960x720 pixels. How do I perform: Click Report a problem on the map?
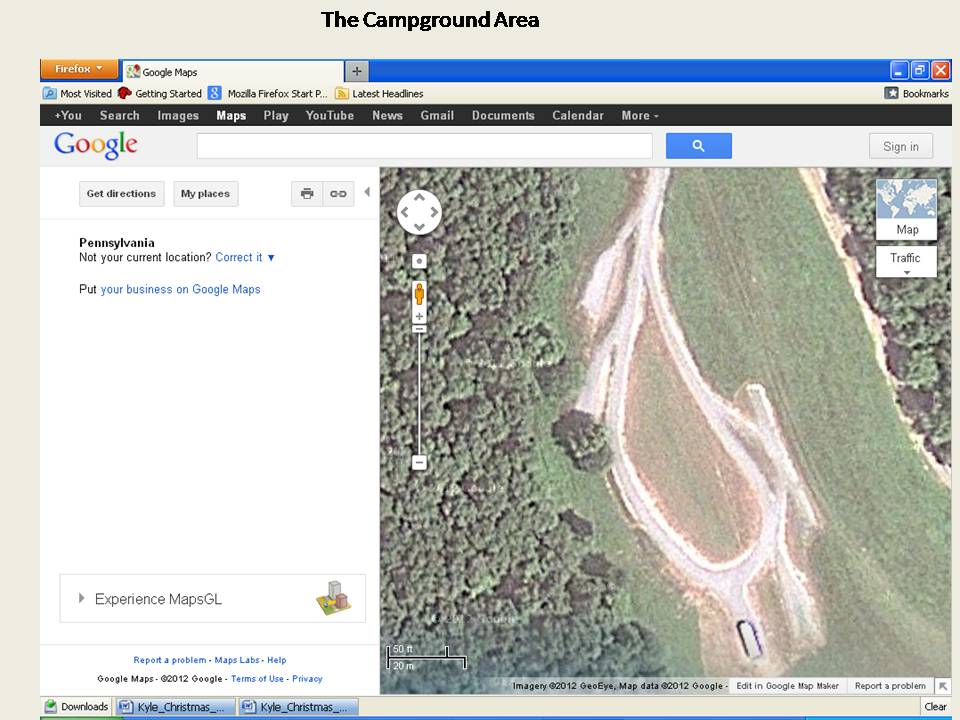tap(890, 686)
